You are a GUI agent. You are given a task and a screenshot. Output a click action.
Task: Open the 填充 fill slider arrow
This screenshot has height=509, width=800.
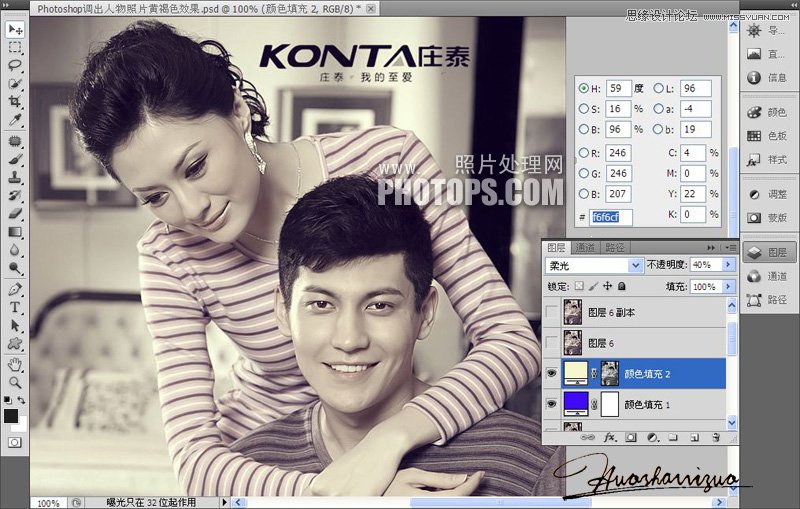[729, 287]
